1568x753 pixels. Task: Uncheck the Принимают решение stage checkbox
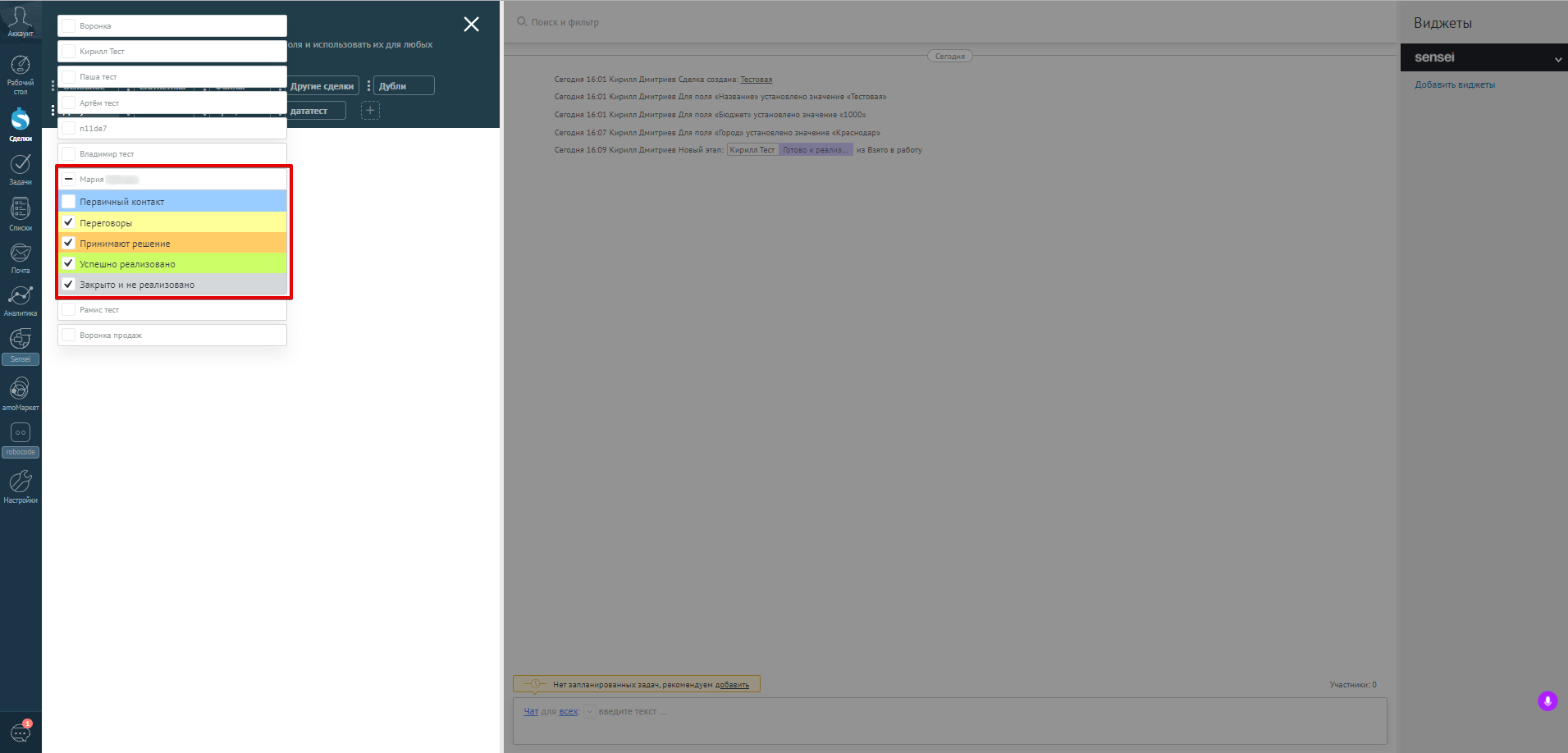tap(69, 243)
